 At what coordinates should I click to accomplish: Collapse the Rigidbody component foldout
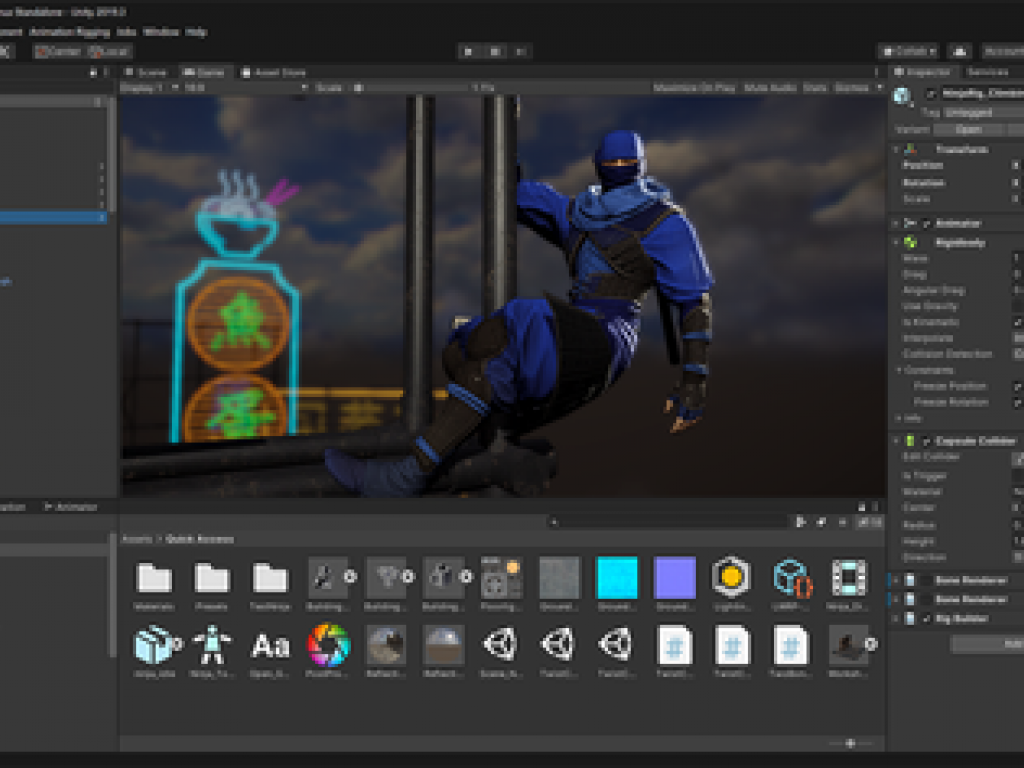(x=896, y=242)
